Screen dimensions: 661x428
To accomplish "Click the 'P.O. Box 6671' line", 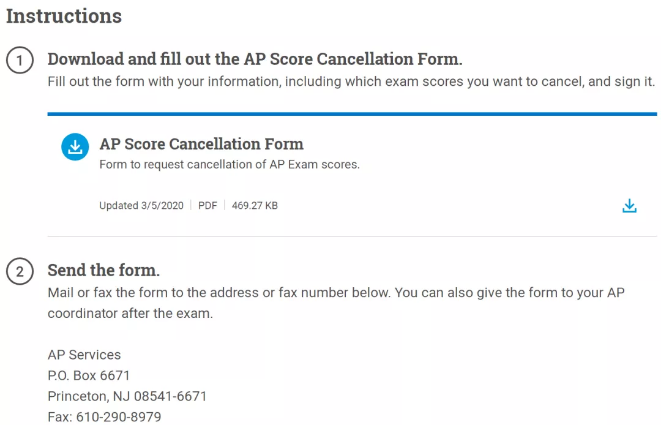I will pyautogui.click(x=89, y=376).
